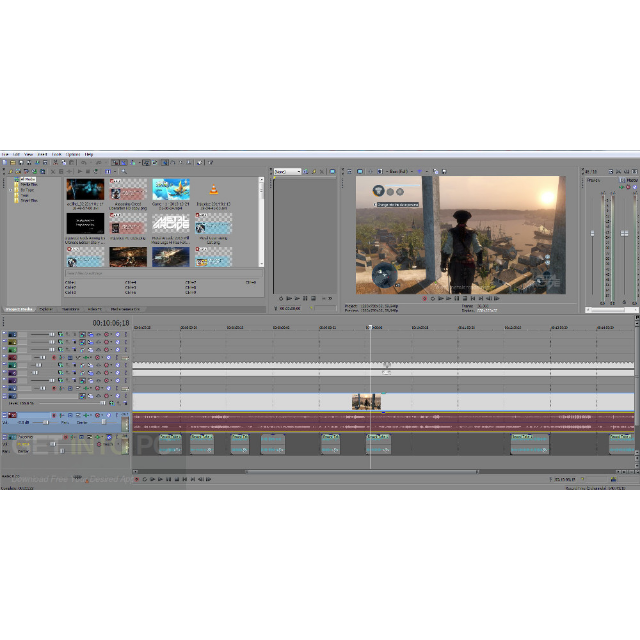Click Loop Playback in timeline transport bar
The width and height of the screenshot is (640, 640).
144,480
